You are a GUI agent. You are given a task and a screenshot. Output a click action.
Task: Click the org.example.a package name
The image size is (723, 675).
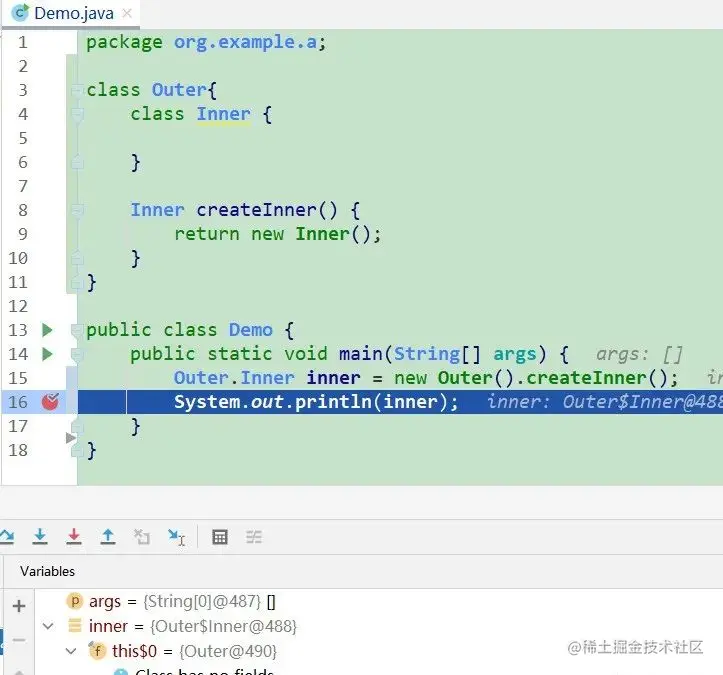[245, 42]
